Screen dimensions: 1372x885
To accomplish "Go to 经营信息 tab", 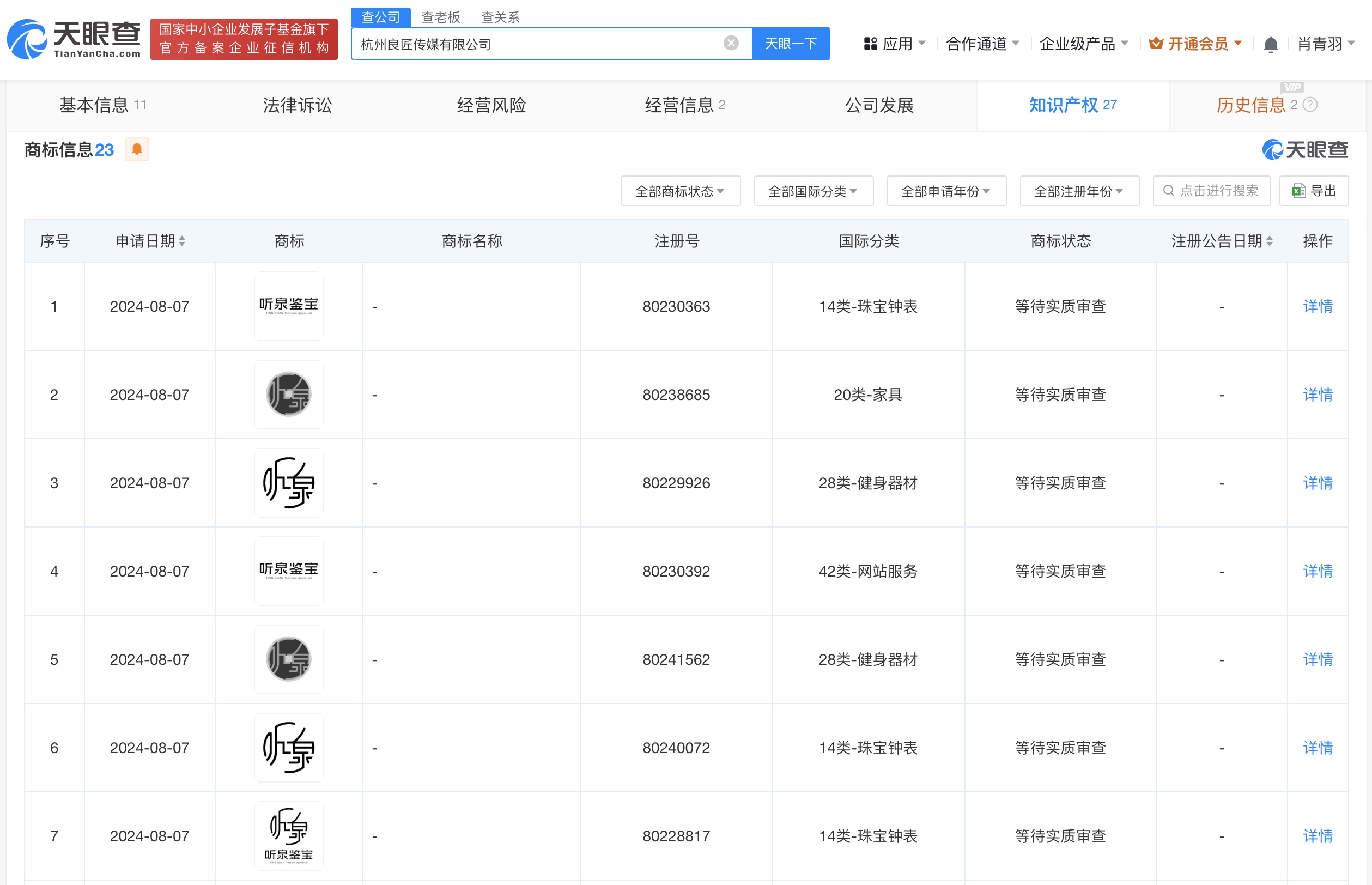I will (x=685, y=105).
